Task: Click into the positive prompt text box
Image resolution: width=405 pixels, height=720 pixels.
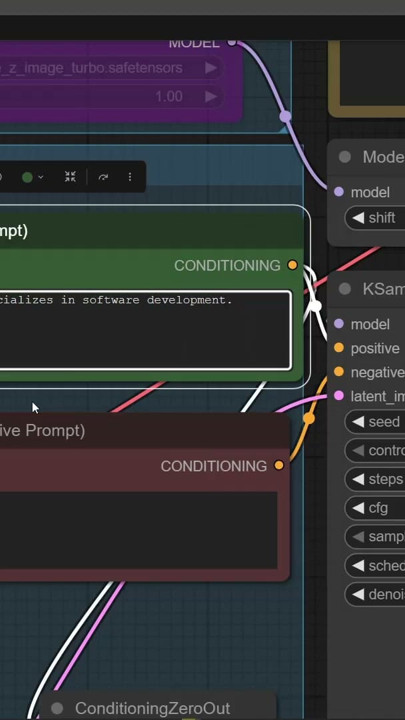Action: coord(145,330)
